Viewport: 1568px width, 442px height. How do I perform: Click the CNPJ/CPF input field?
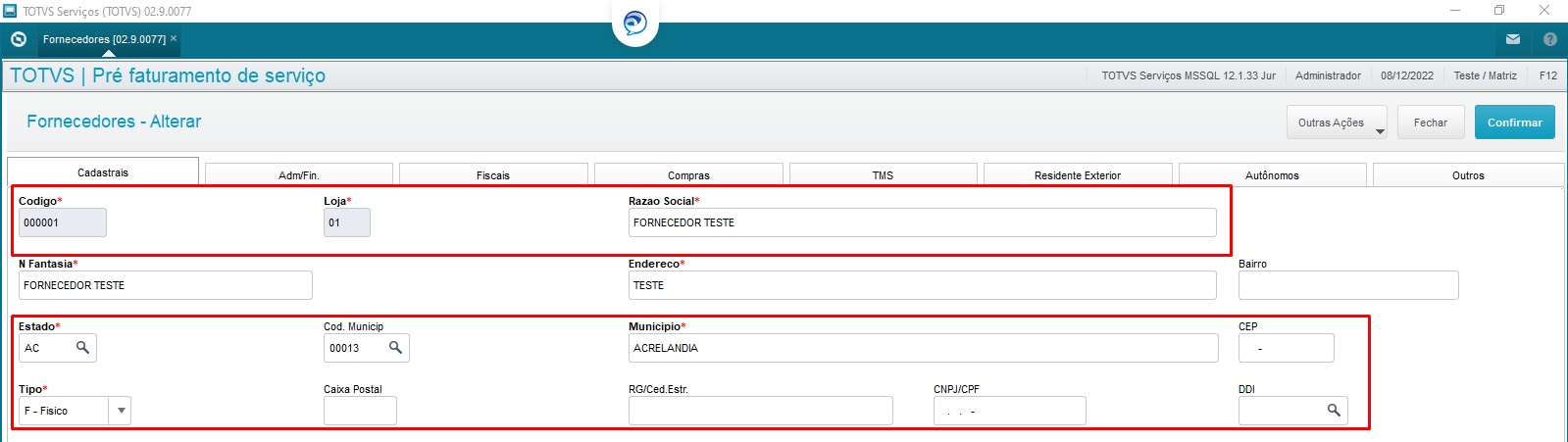click(1010, 411)
